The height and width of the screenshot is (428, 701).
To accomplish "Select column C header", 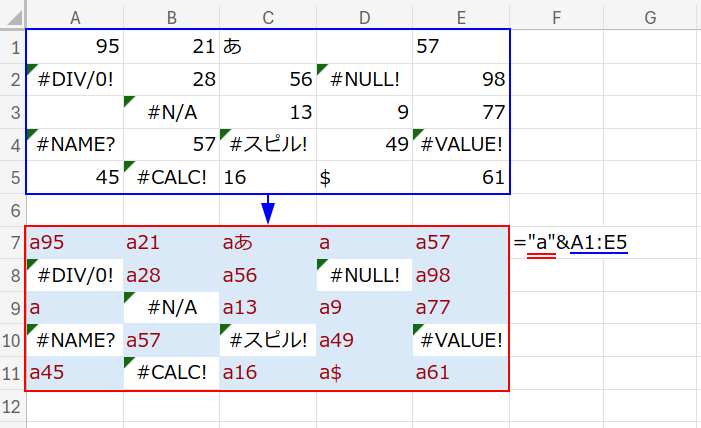I will 267,15.
